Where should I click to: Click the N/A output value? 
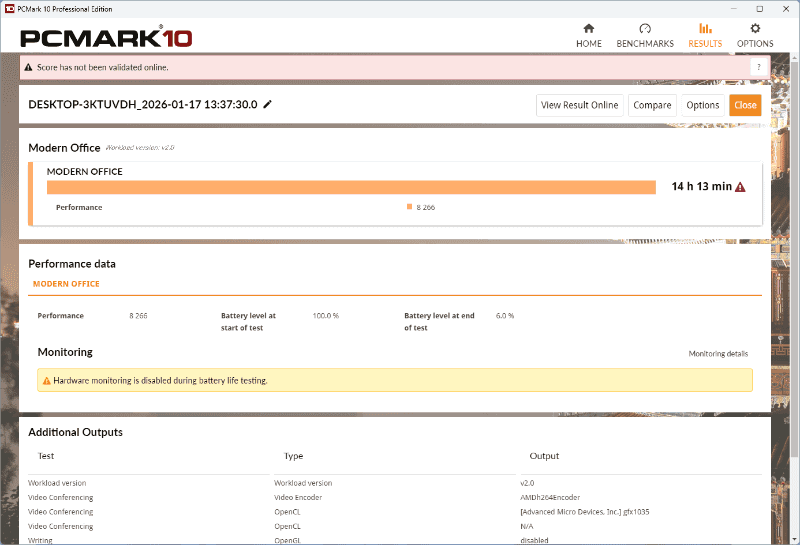[527, 526]
